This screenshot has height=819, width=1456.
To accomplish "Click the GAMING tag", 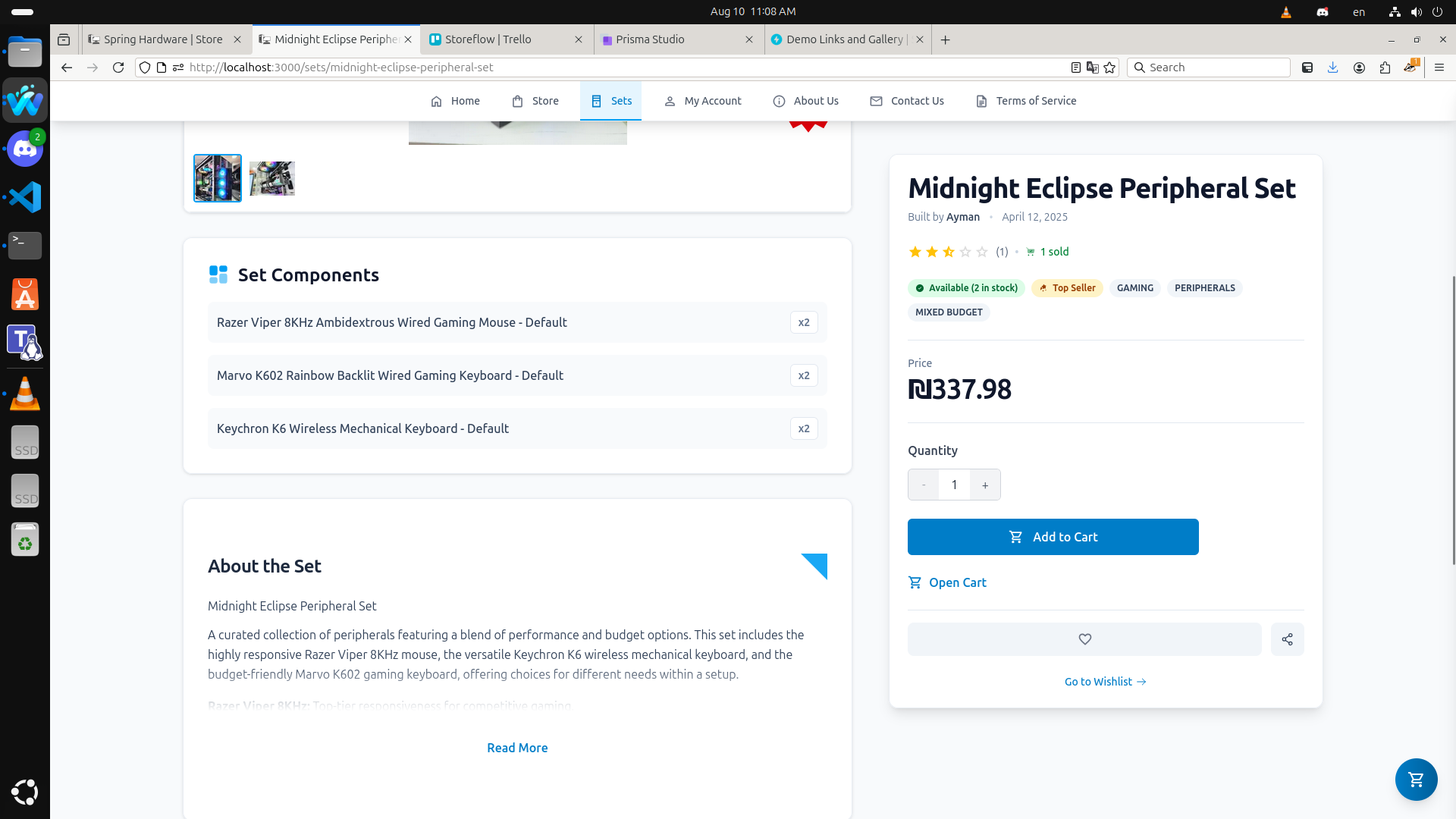I will coord(1134,288).
